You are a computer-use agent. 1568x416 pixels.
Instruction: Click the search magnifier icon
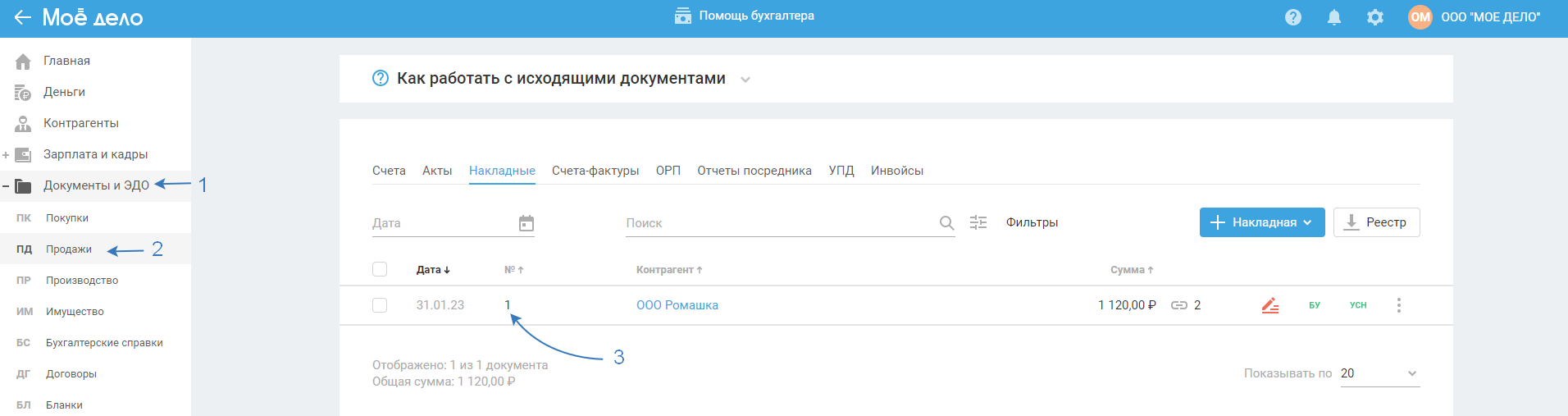(946, 223)
